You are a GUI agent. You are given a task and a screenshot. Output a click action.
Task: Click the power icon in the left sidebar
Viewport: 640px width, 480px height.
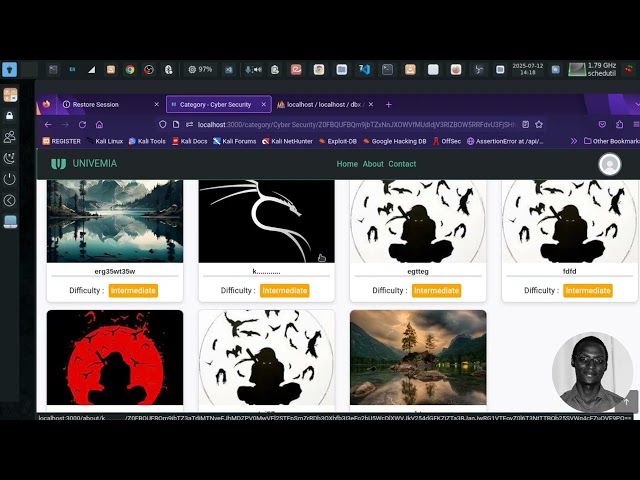[9, 179]
